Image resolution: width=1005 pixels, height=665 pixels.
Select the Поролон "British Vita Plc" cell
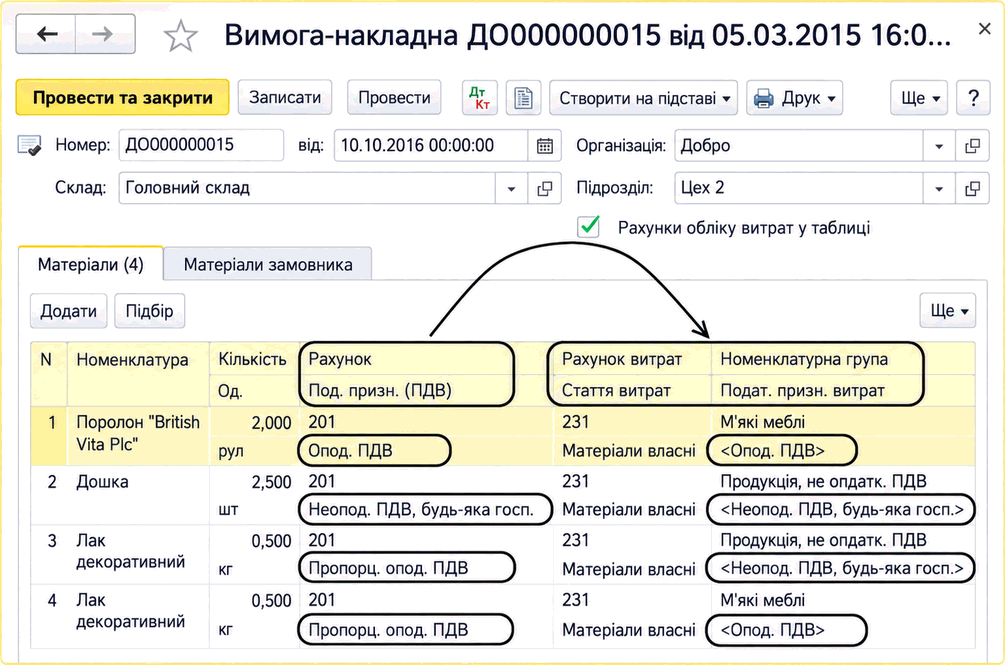tap(138, 436)
